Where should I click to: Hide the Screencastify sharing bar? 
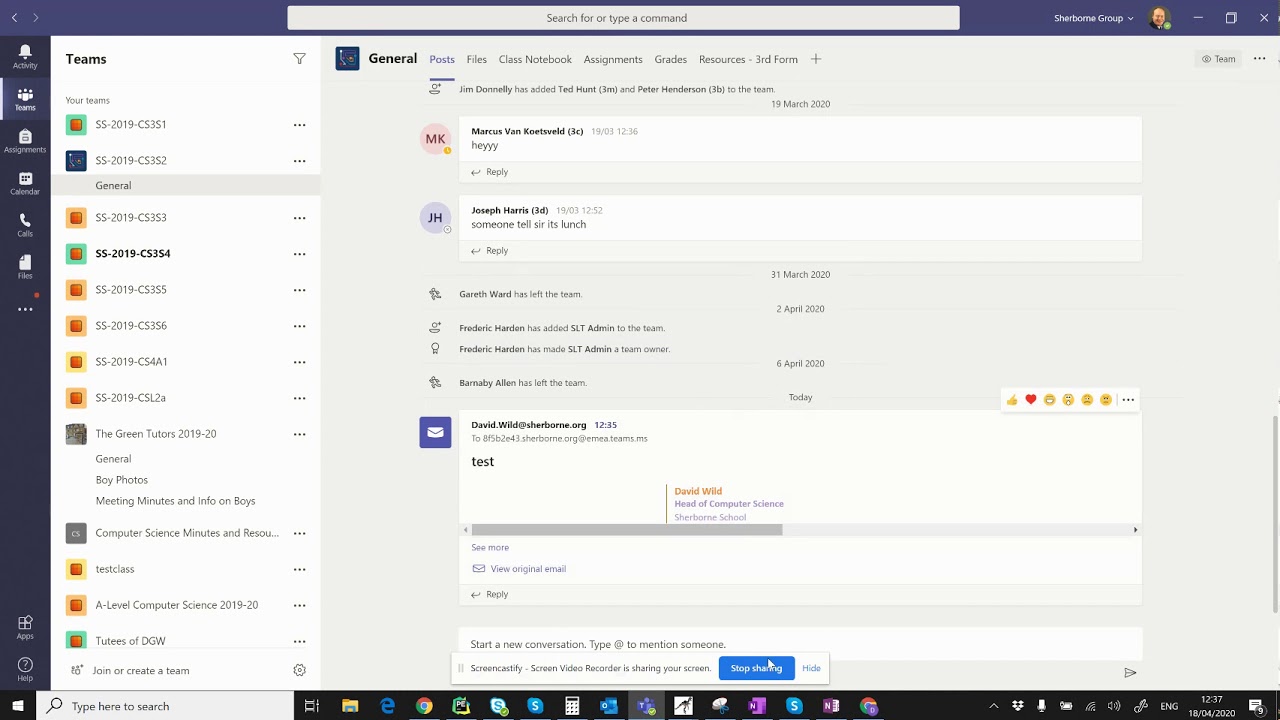[x=811, y=668]
